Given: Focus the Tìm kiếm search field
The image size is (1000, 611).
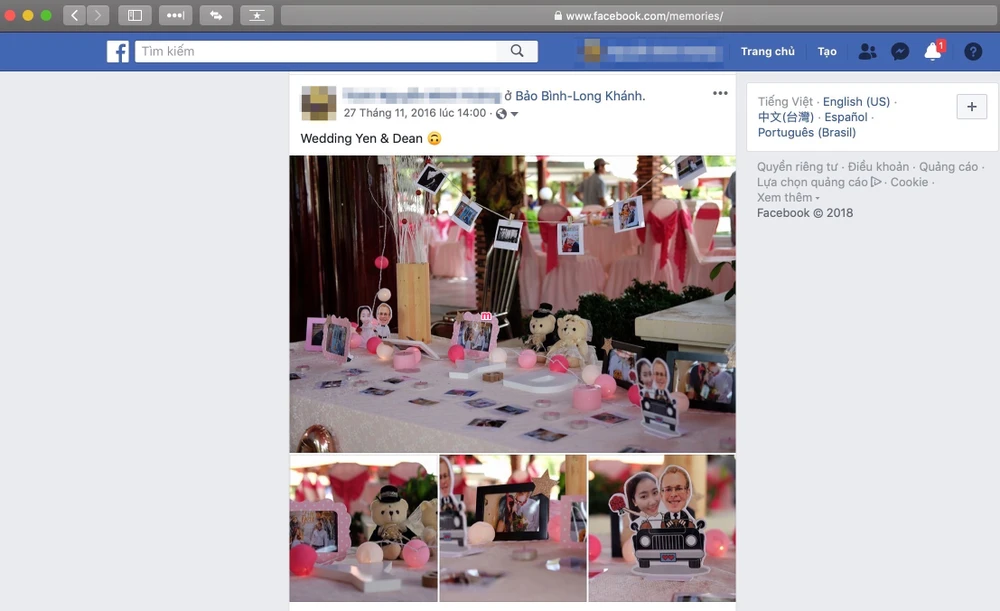Looking at the screenshot, I should 316,51.
